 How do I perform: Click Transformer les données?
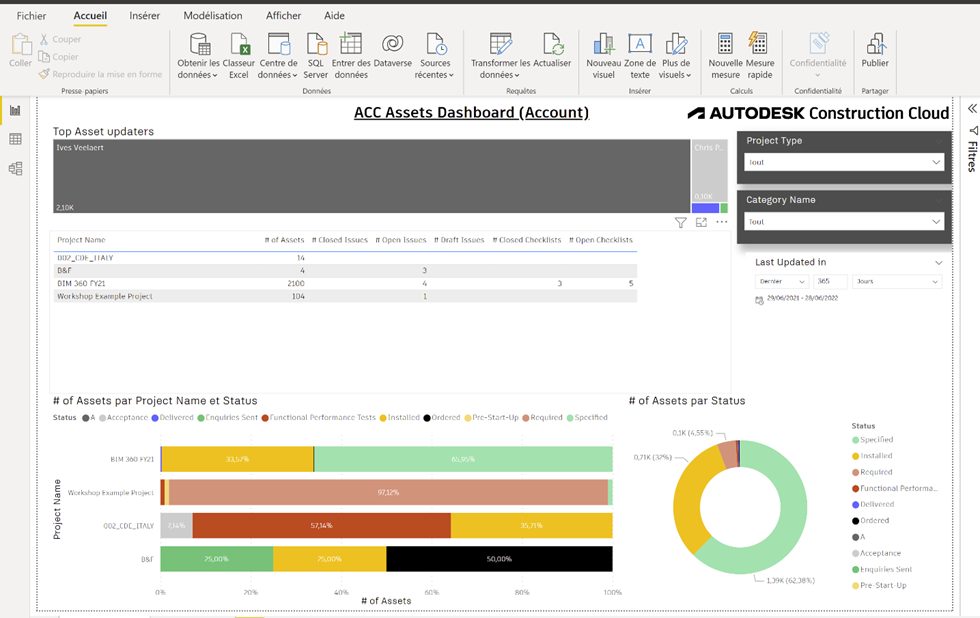coord(500,56)
